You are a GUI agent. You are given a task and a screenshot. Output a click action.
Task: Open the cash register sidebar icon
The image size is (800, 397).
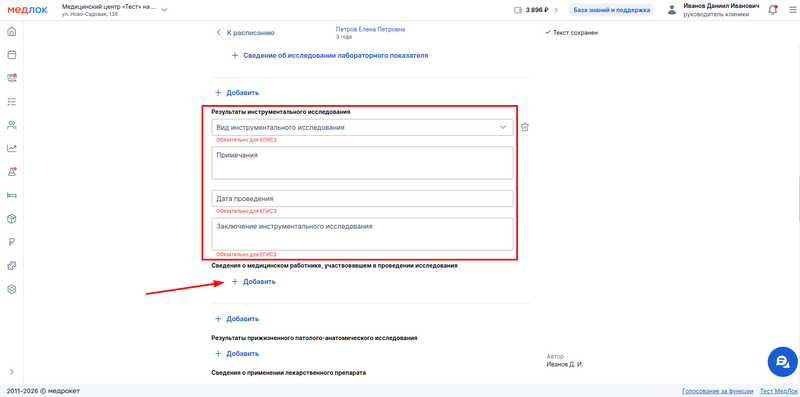pos(12,78)
